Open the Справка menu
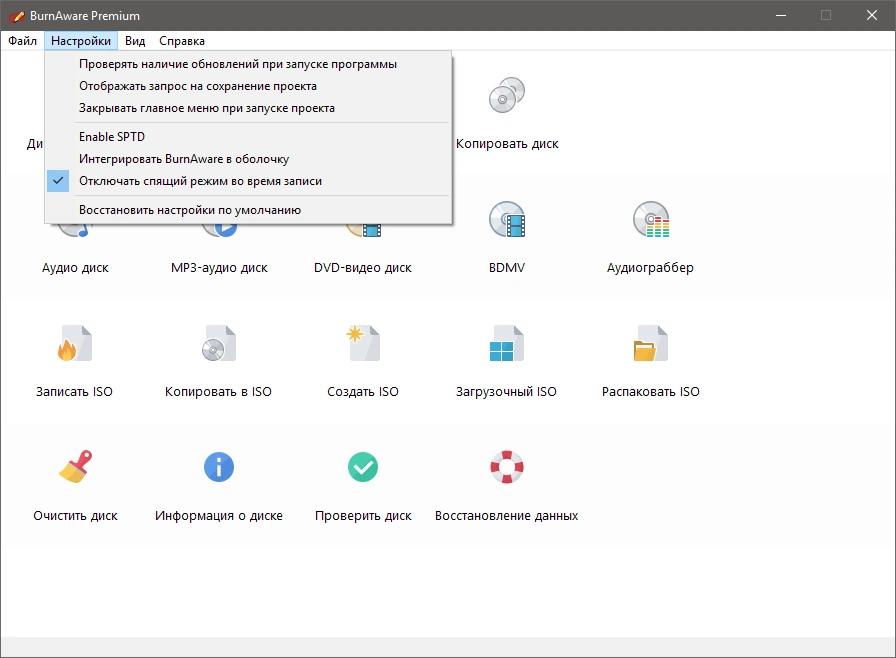 pos(182,41)
